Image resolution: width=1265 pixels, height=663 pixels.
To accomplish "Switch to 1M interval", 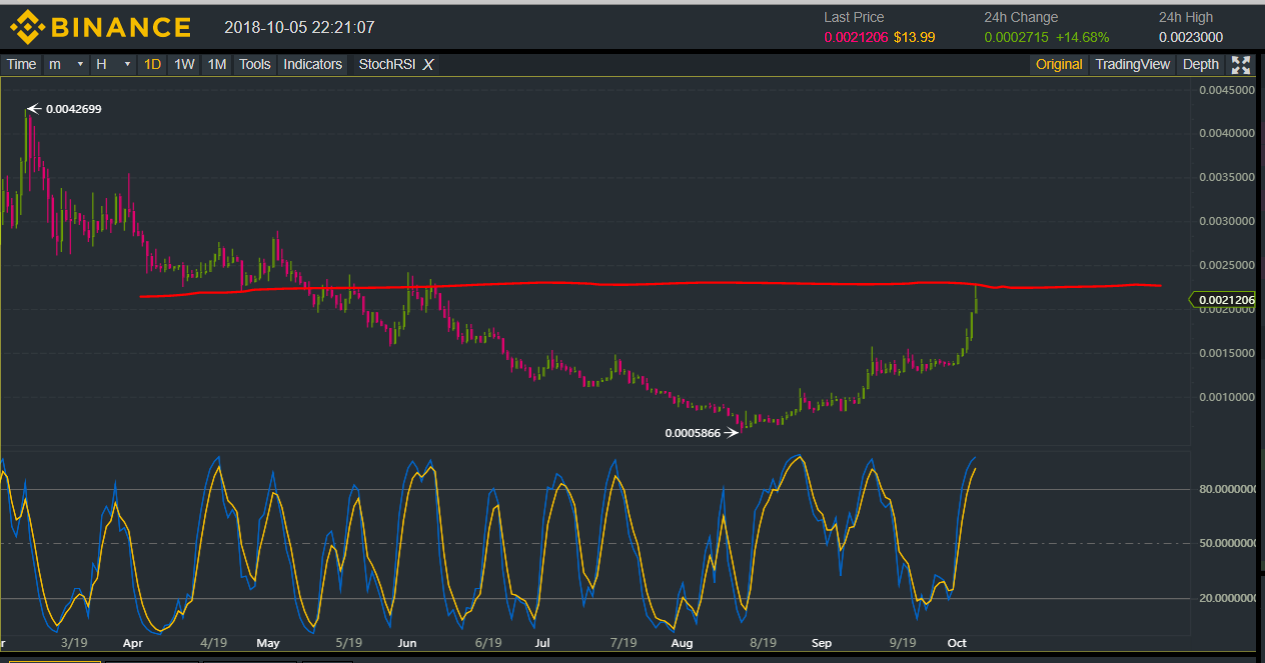I will click(x=216, y=65).
